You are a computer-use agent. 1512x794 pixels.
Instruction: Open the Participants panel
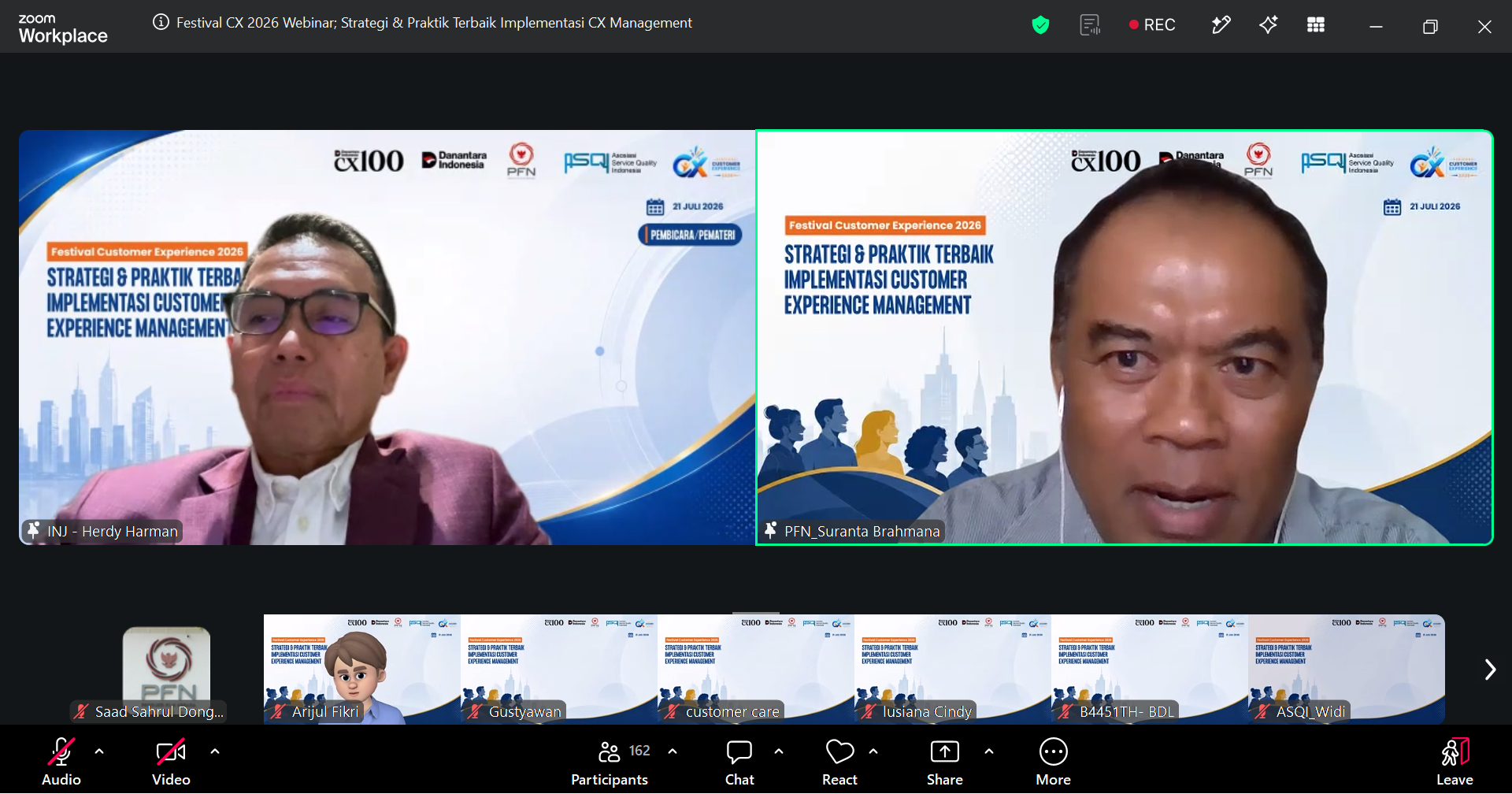[x=610, y=761]
